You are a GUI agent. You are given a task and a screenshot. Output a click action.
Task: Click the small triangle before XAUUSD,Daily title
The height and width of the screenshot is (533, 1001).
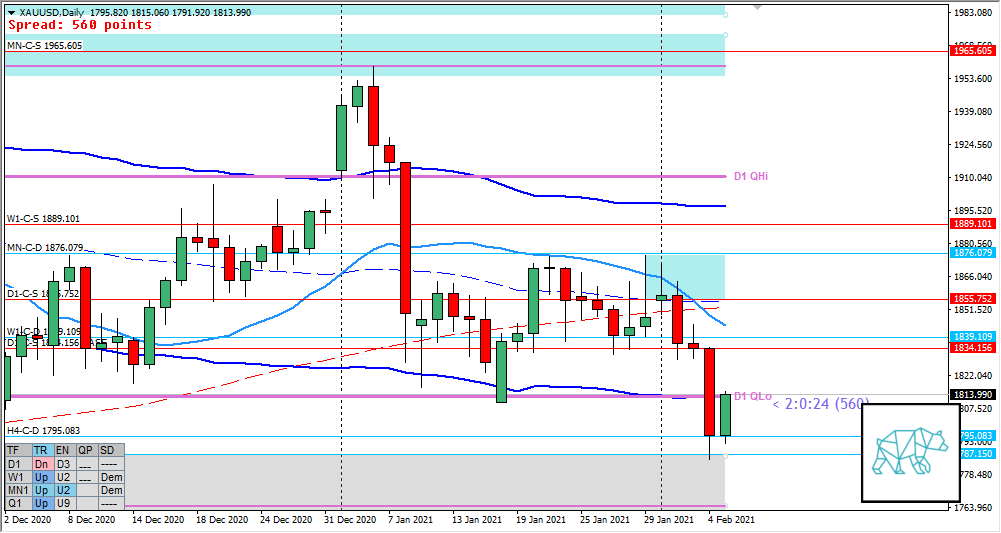pos(10,11)
